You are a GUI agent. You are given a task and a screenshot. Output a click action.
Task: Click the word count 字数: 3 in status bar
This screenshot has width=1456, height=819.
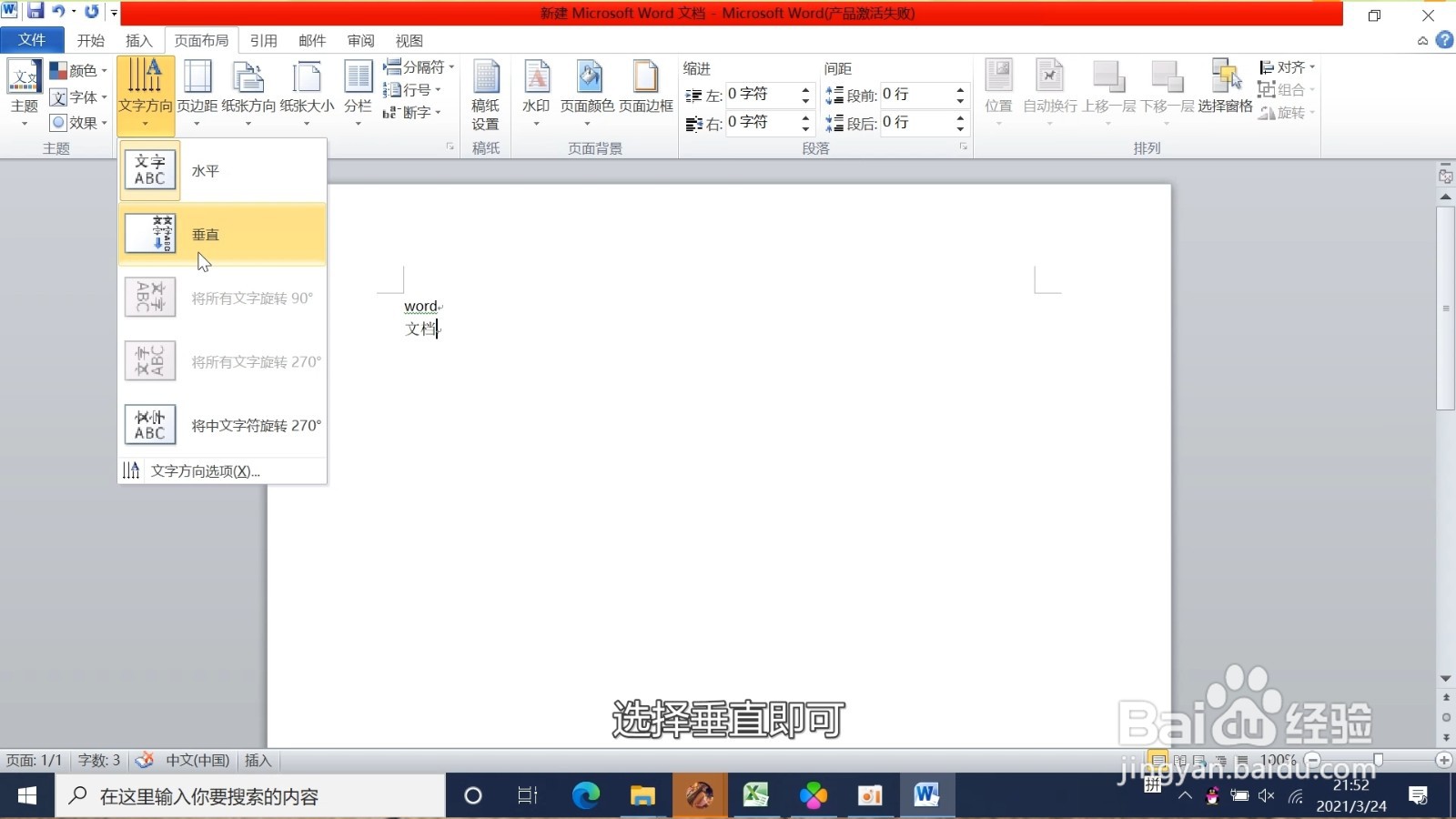[99, 760]
